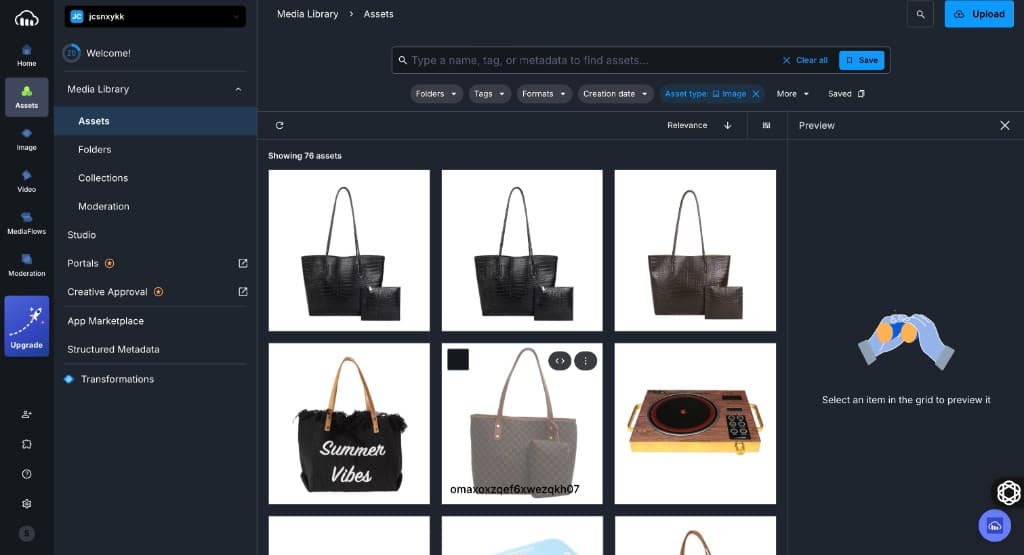Open the settings gear icon in rail
Image resolution: width=1024 pixels, height=555 pixels.
(26, 503)
